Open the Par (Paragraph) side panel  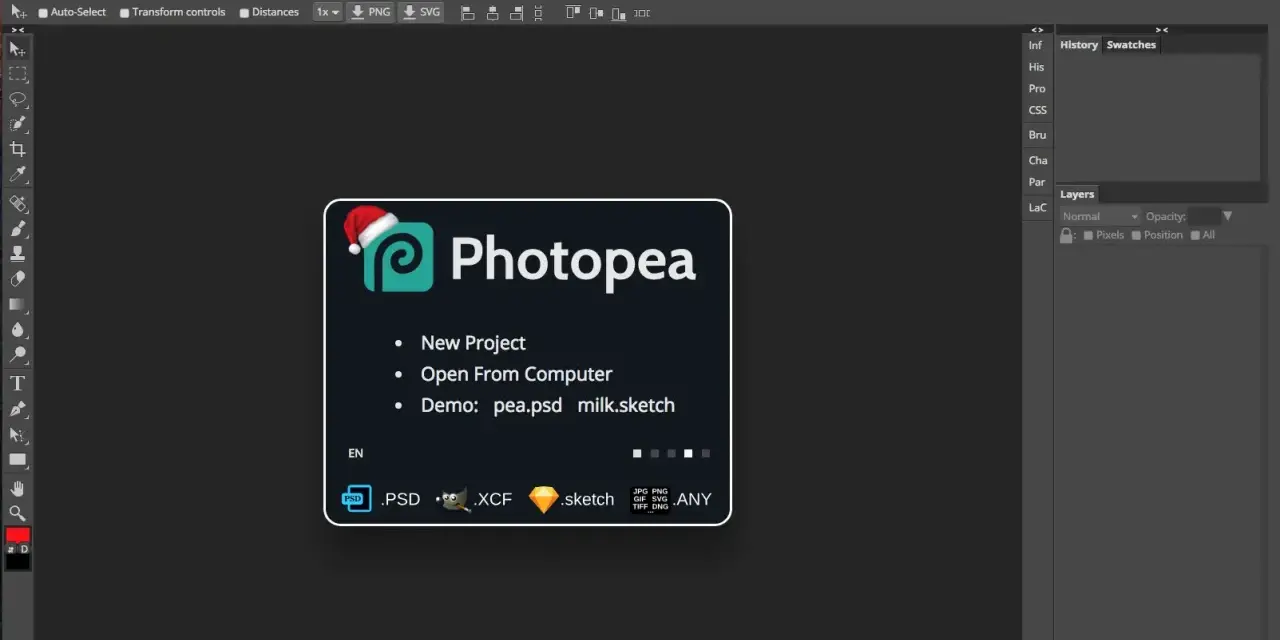(1037, 182)
